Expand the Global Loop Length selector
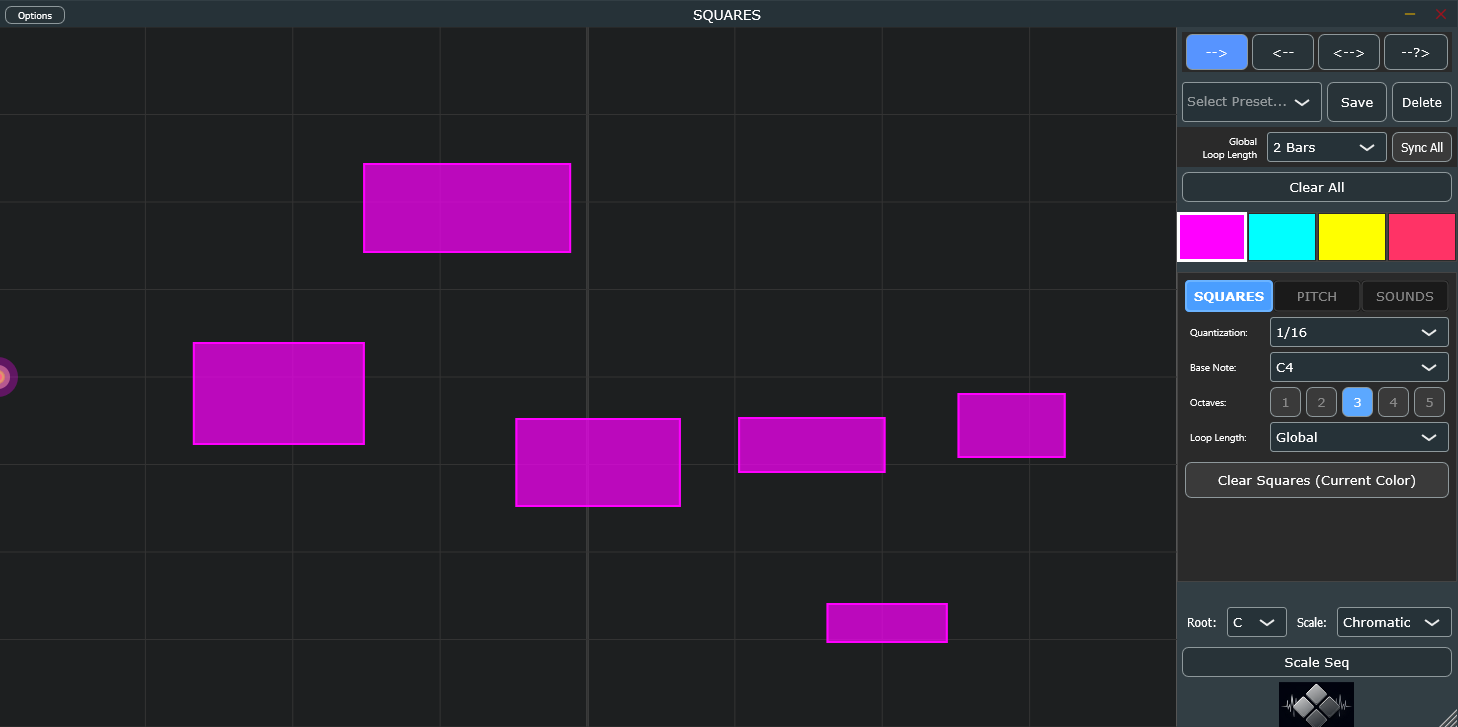This screenshot has width=1458, height=727. (x=1326, y=147)
